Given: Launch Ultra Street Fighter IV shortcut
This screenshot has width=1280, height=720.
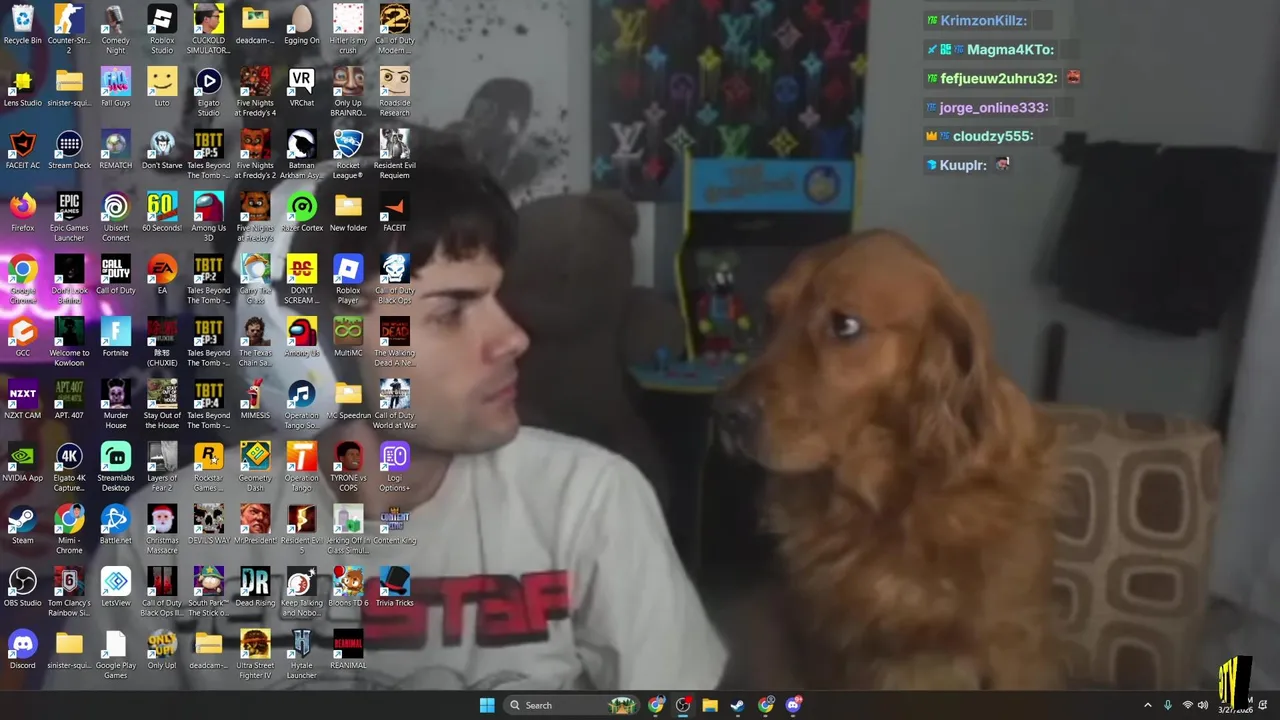Looking at the screenshot, I should [255, 655].
